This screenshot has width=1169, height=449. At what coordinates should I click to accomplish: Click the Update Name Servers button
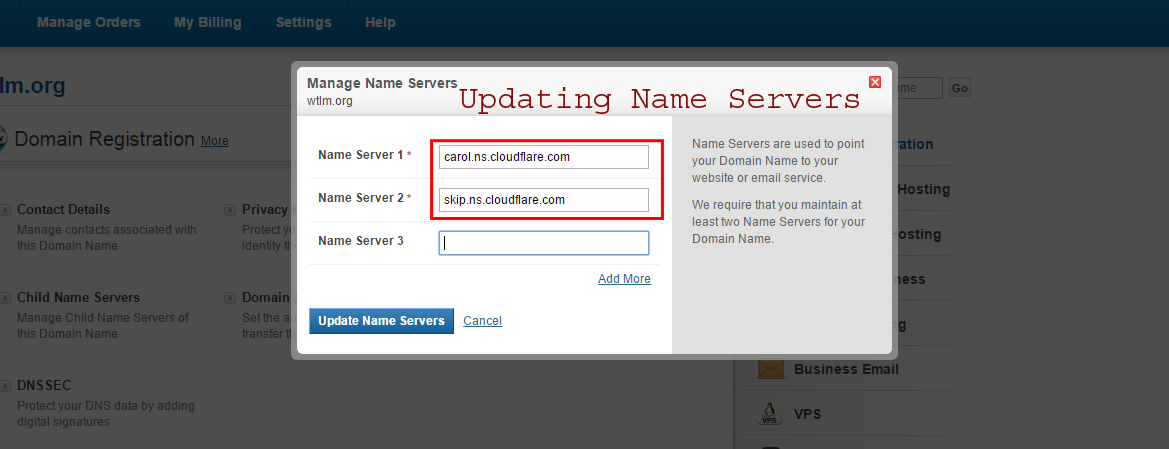pyautogui.click(x=381, y=321)
